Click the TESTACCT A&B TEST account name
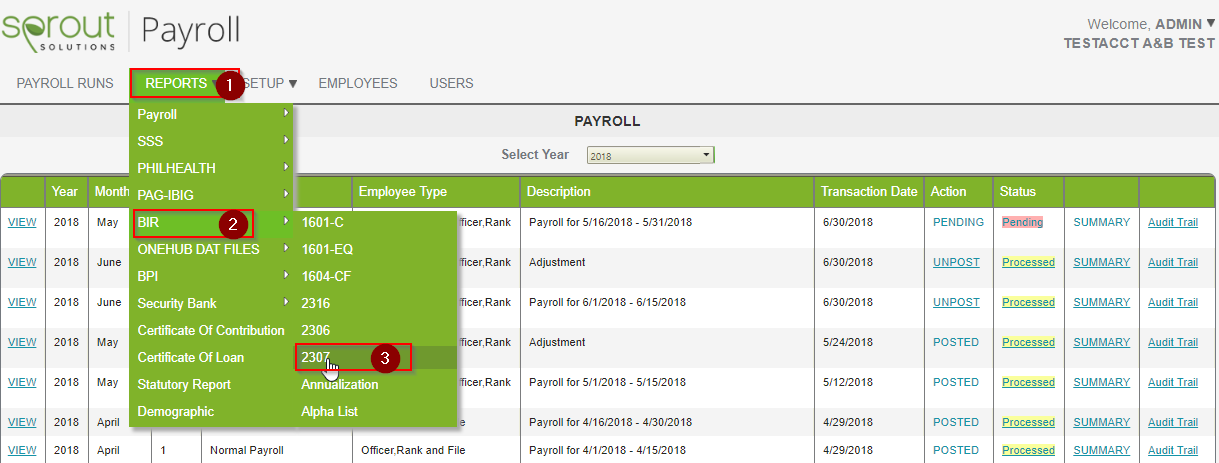1219x463 pixels. 1139,44
